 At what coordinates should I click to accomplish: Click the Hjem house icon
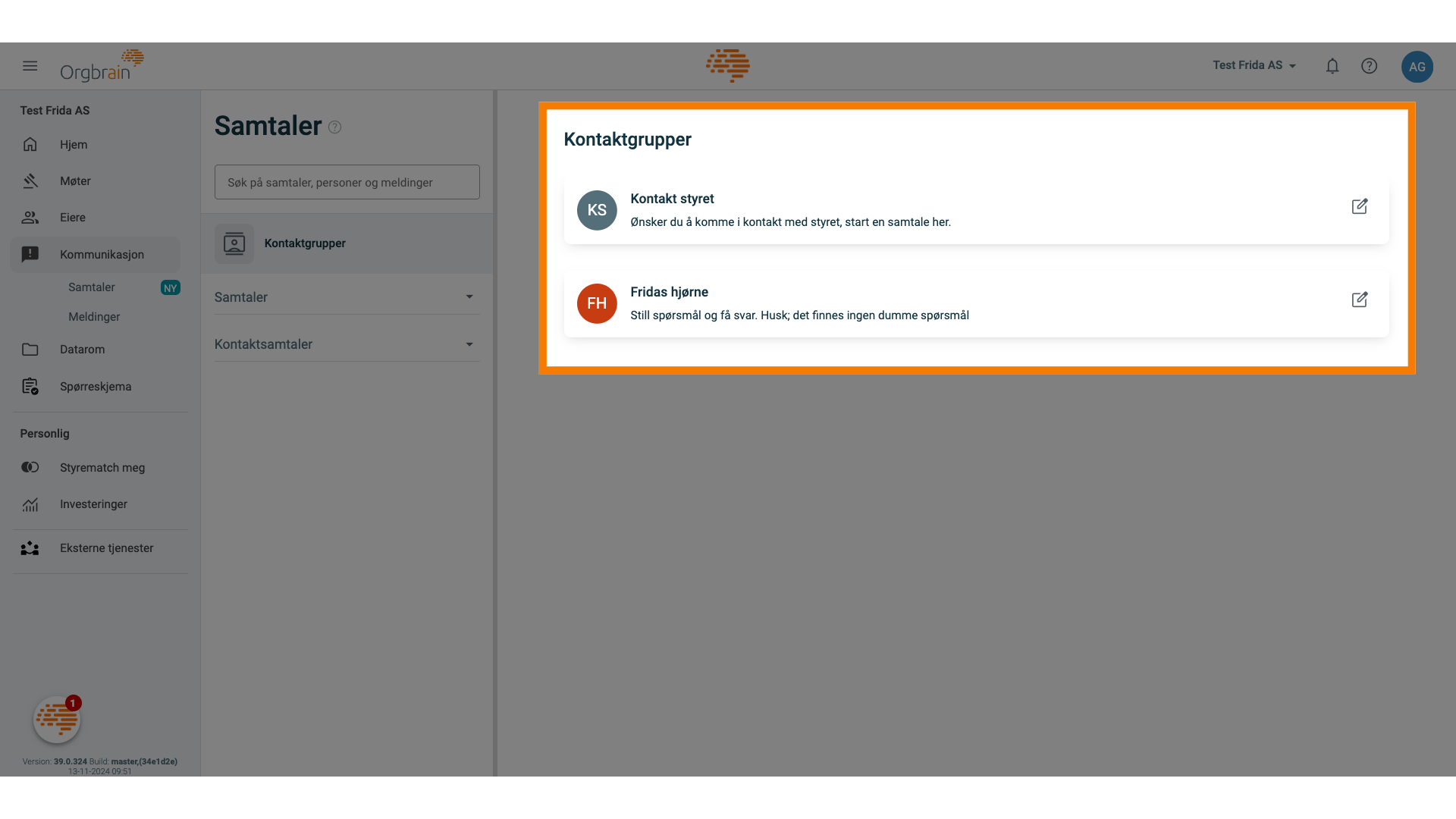point(30,144)
